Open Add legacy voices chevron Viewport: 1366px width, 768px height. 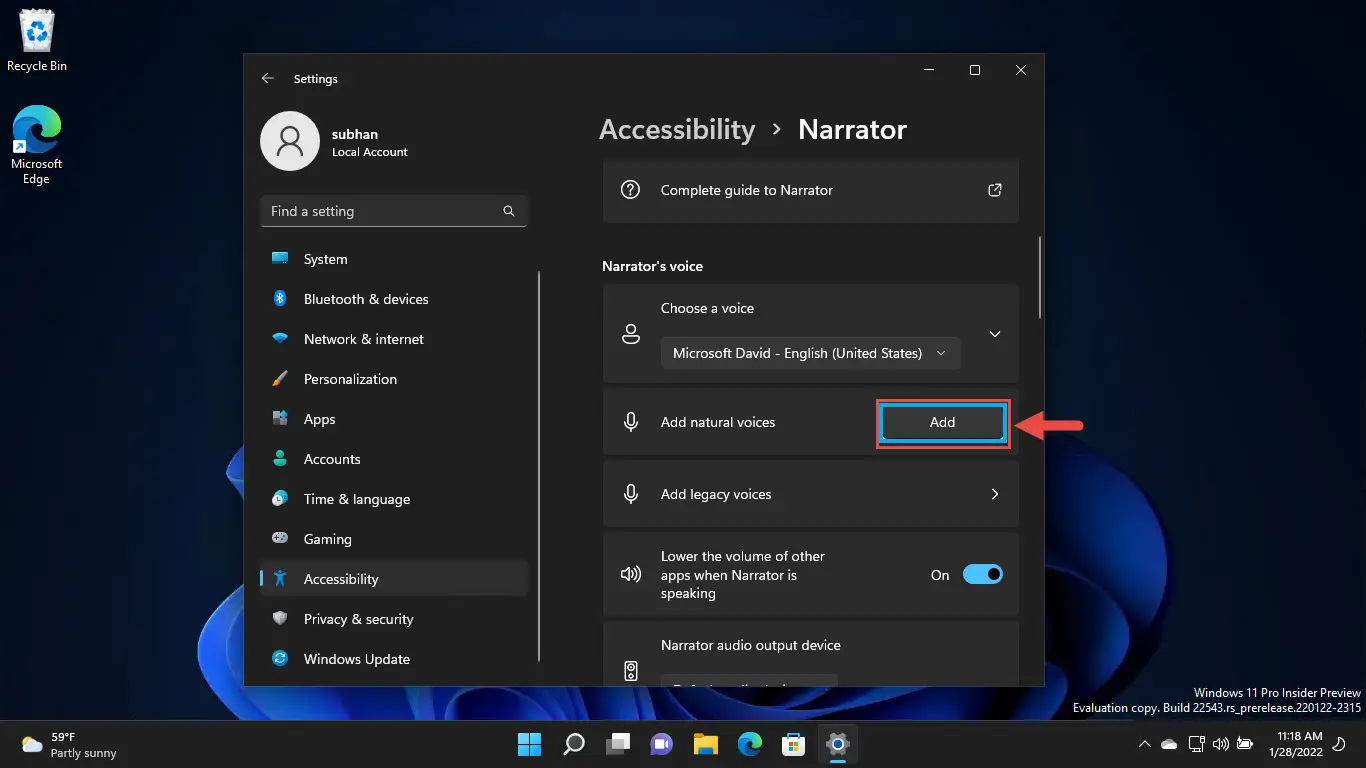[x=995, y=494]
